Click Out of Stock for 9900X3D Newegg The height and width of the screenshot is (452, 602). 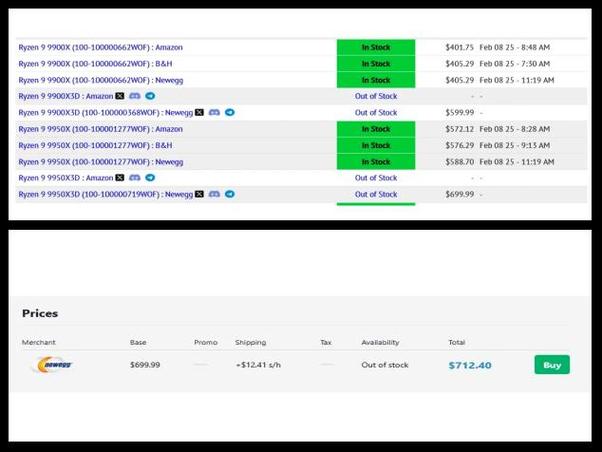pyautogui.click(x=376, y=113)
